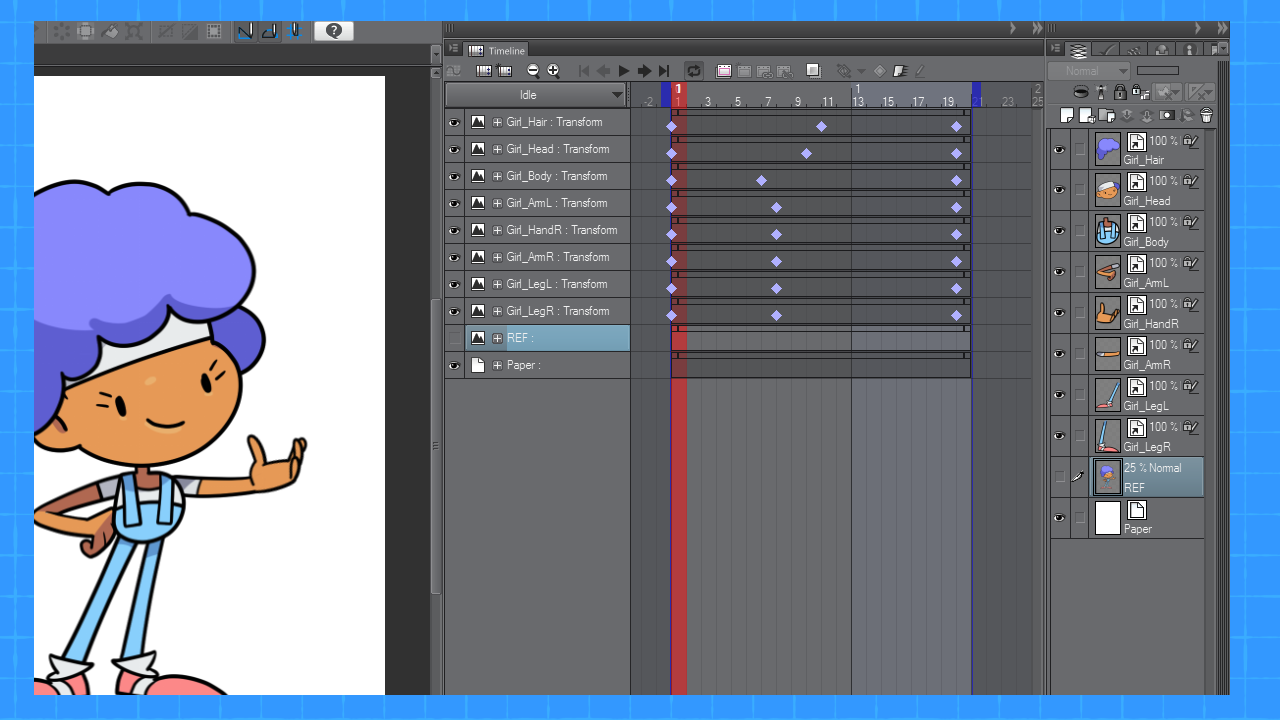Create a new raster layer

pyautogui.click(x=1067, y=115)
